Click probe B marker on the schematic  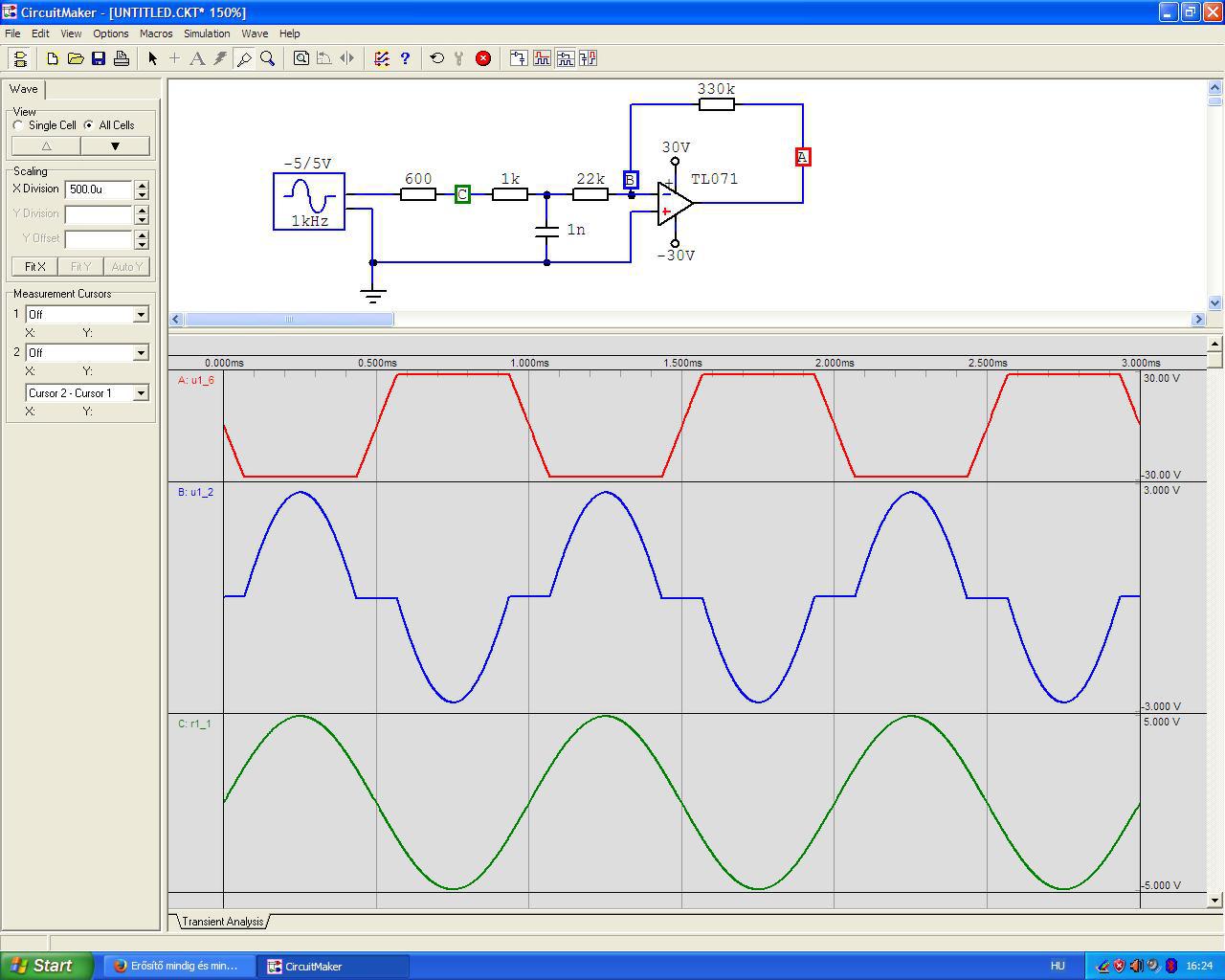pos(630,180)
